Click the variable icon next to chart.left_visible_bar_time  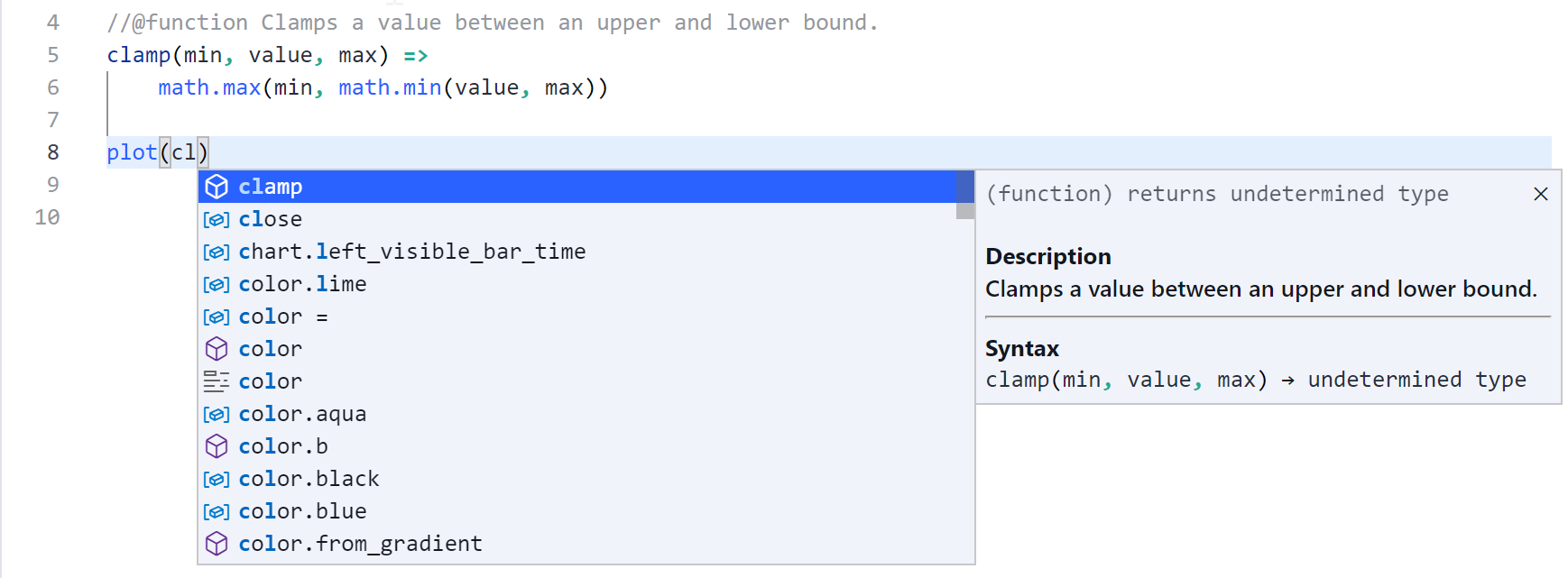click(217, 252)
